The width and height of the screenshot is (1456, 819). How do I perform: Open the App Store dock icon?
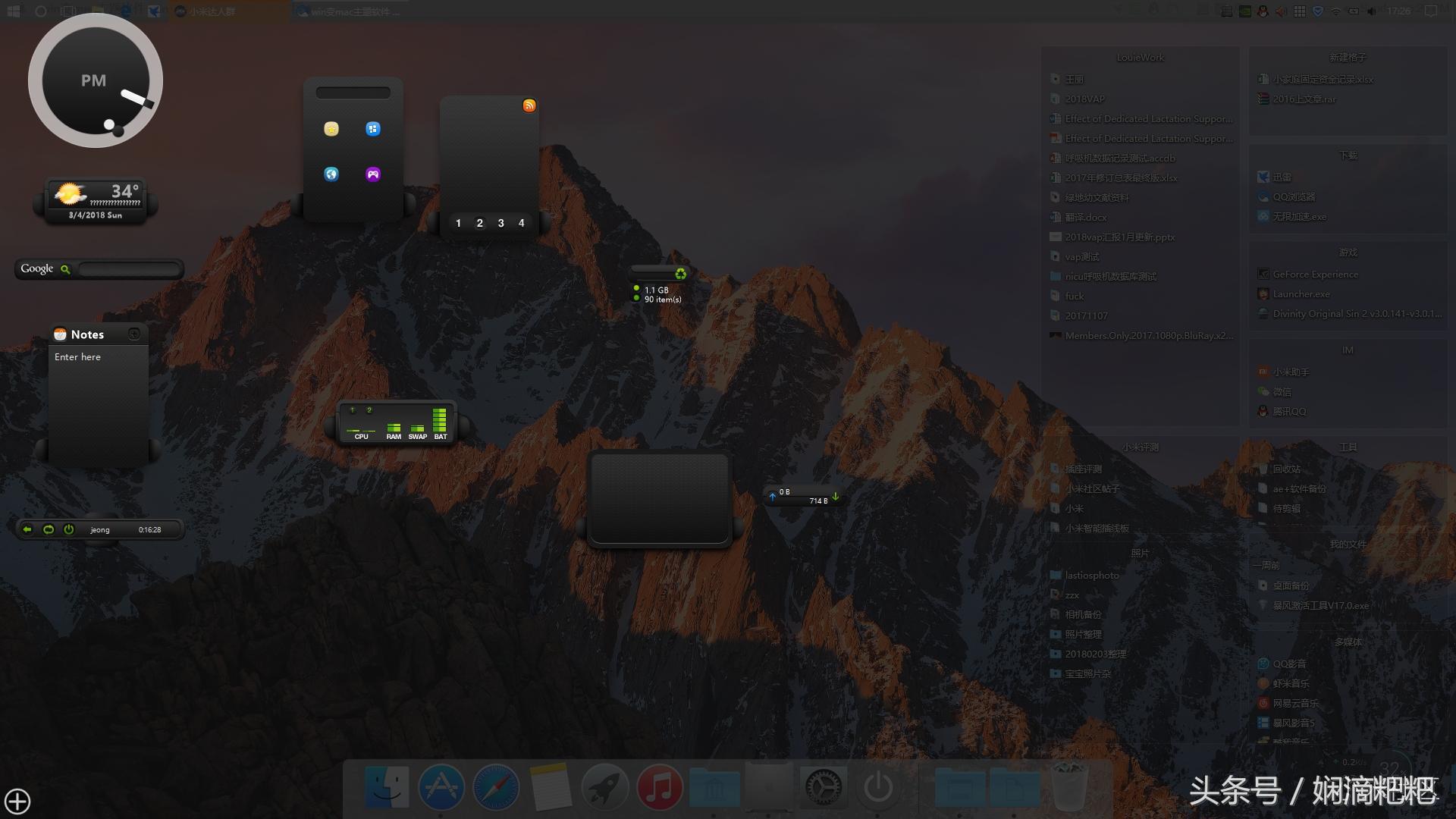[441, 788]
